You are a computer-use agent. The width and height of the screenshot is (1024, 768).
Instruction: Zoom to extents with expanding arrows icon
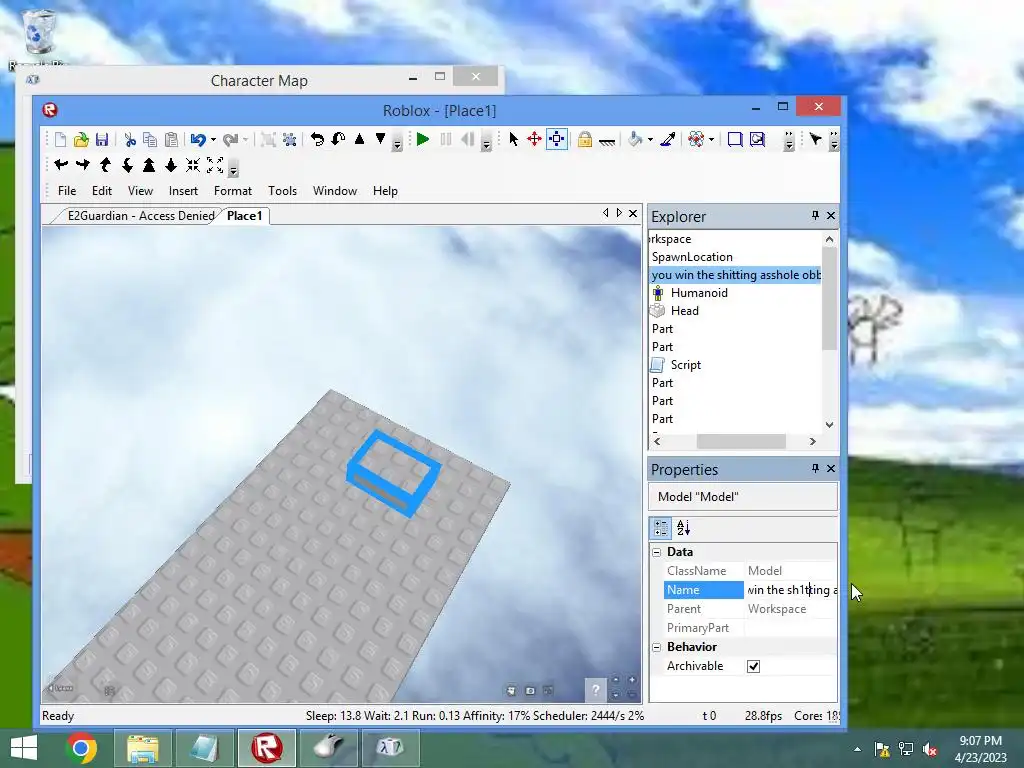(215, 165)
